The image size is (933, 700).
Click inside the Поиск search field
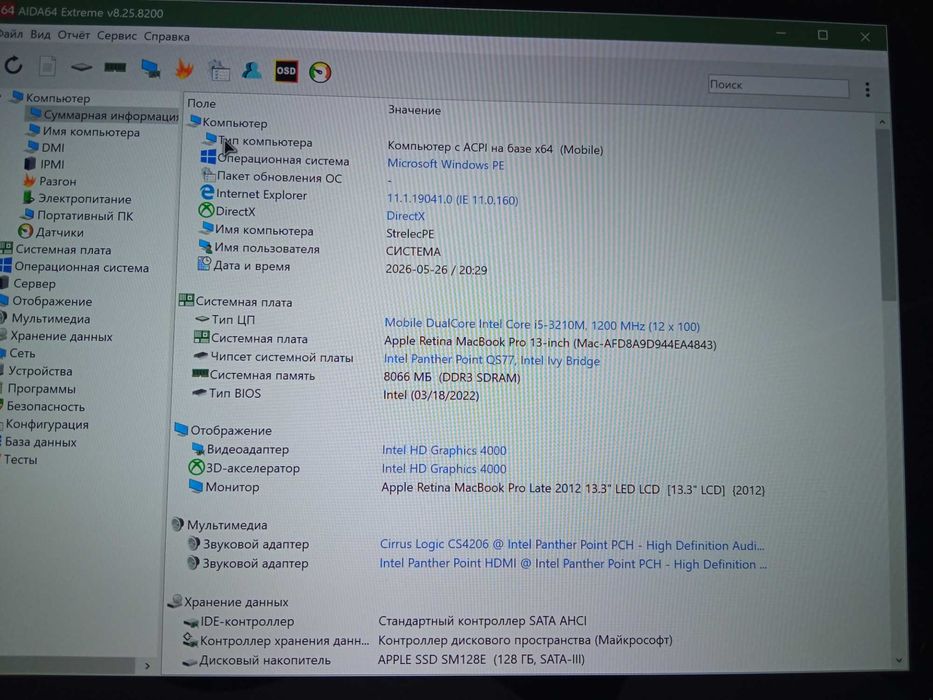pyautogui.click(x=778, y=86)
